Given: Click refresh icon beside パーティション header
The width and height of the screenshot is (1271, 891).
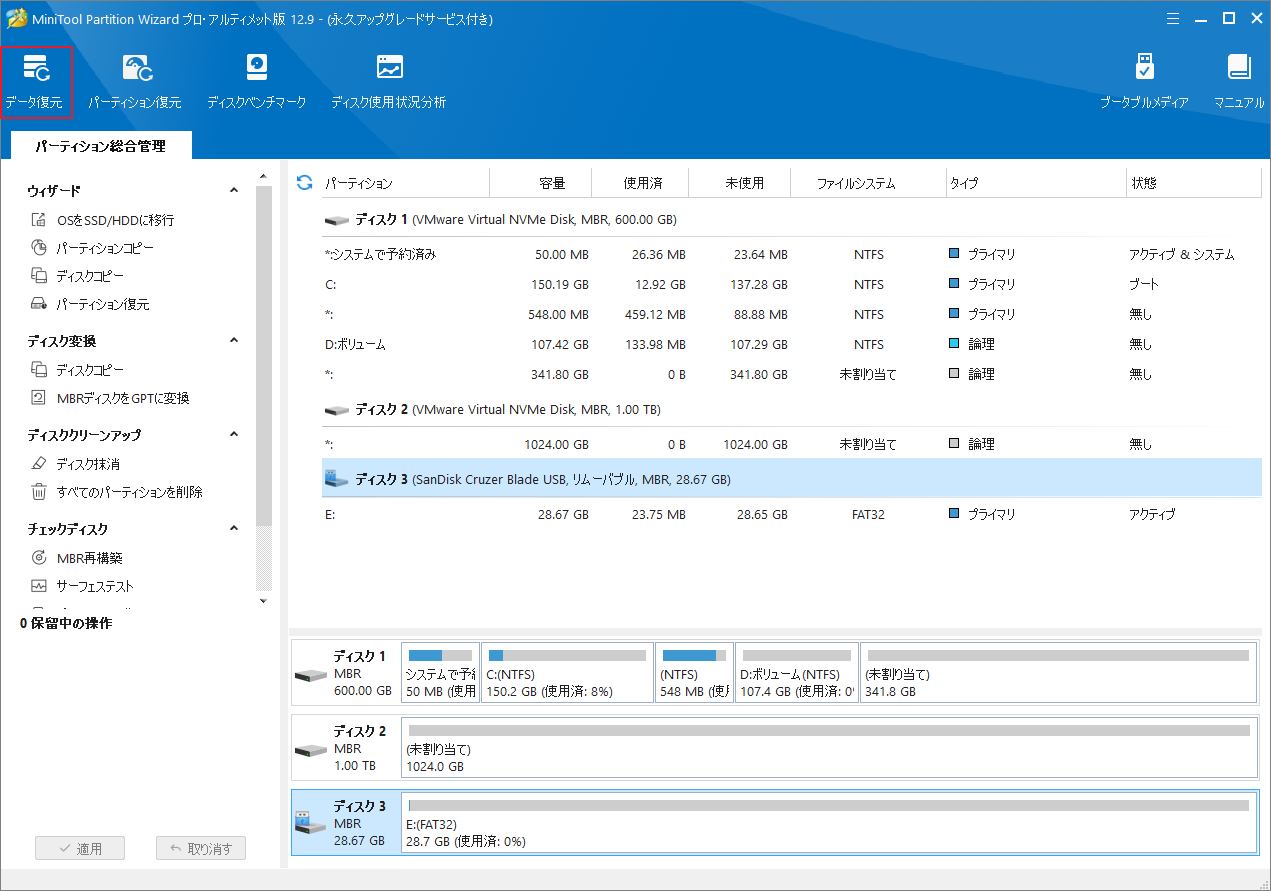Looking at the screenshot, I should click(x=305, y=183).
